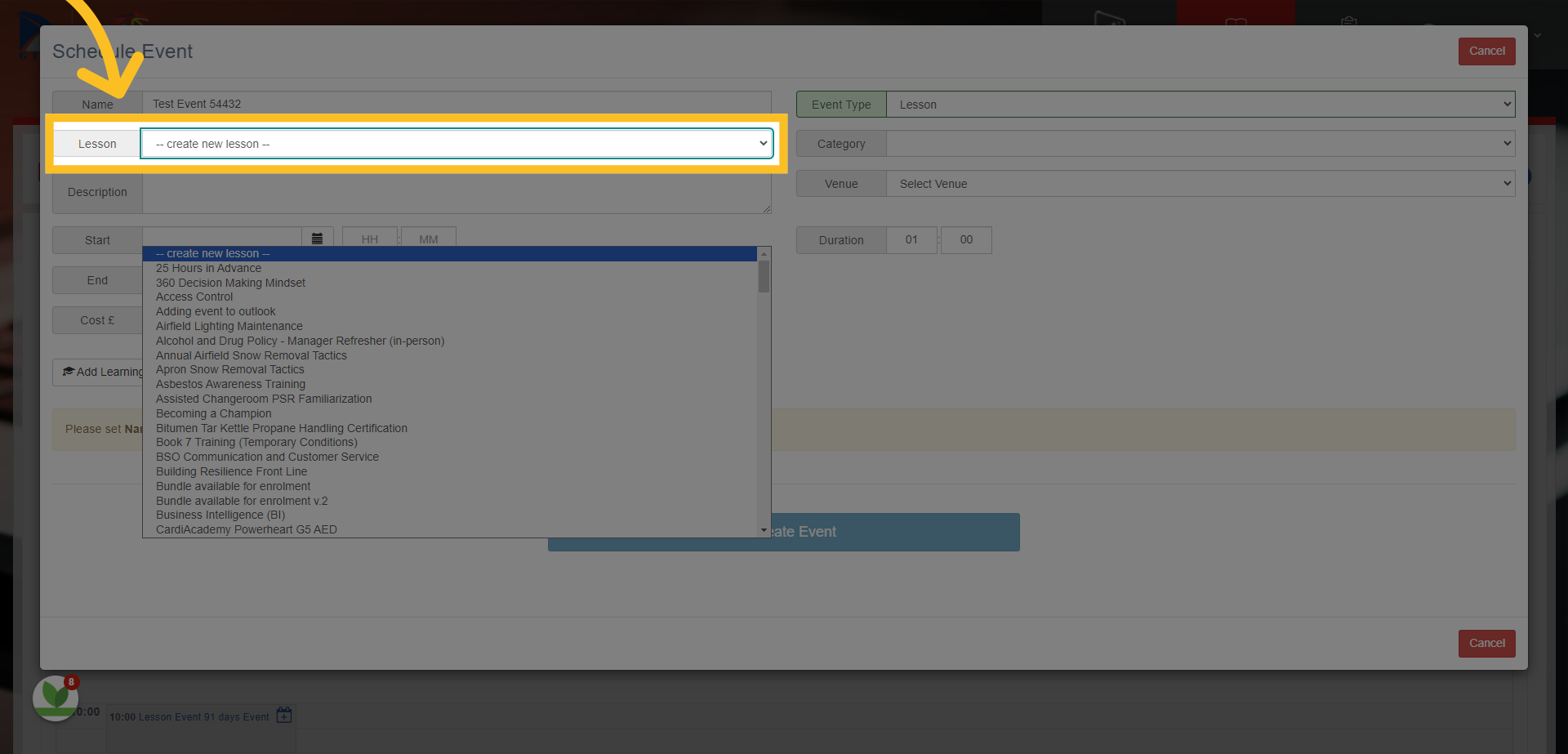Pick 'Alcohol and Drug Policy - Manager Refresher' option
This screenshot has height=754, width=1568.
(x=450, y=341)
